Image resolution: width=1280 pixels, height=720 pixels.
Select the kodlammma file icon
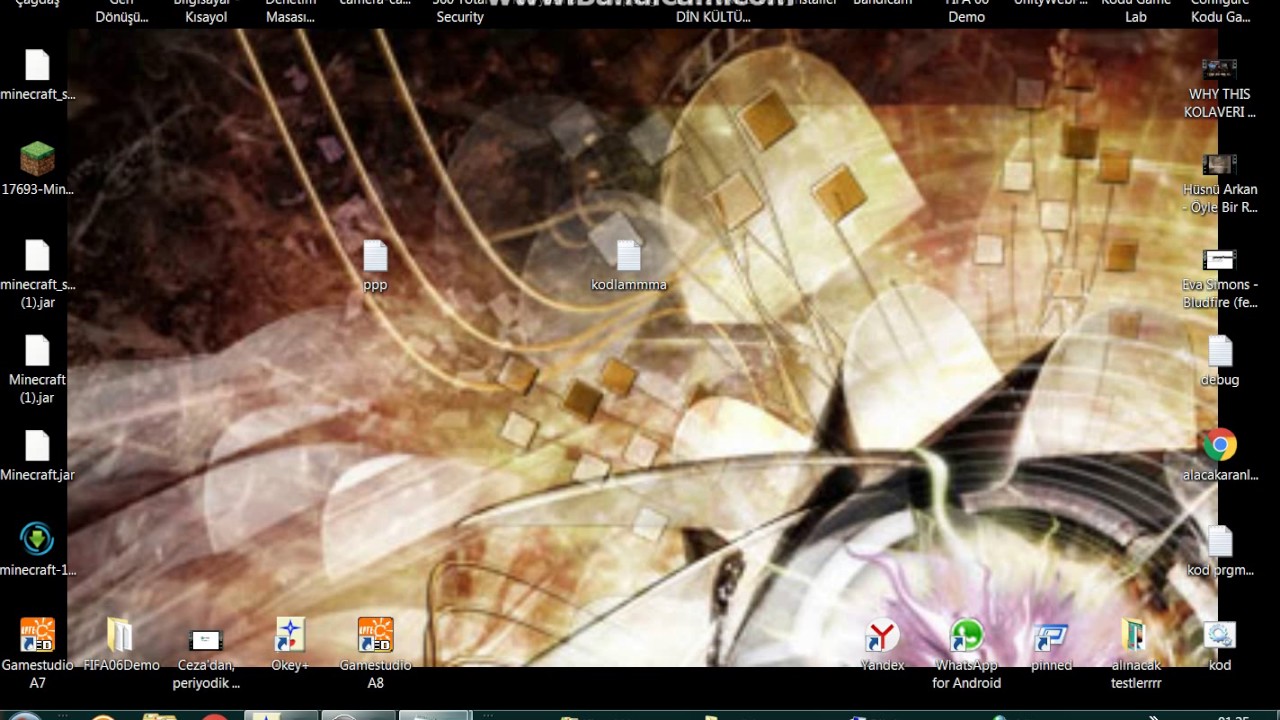629,256
